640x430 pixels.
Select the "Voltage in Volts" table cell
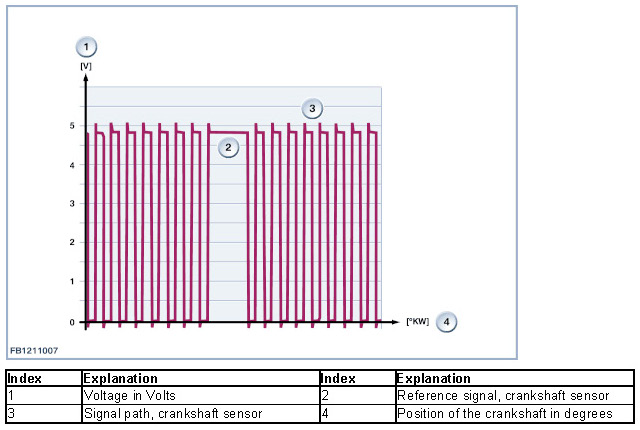[x=129, y=396]
